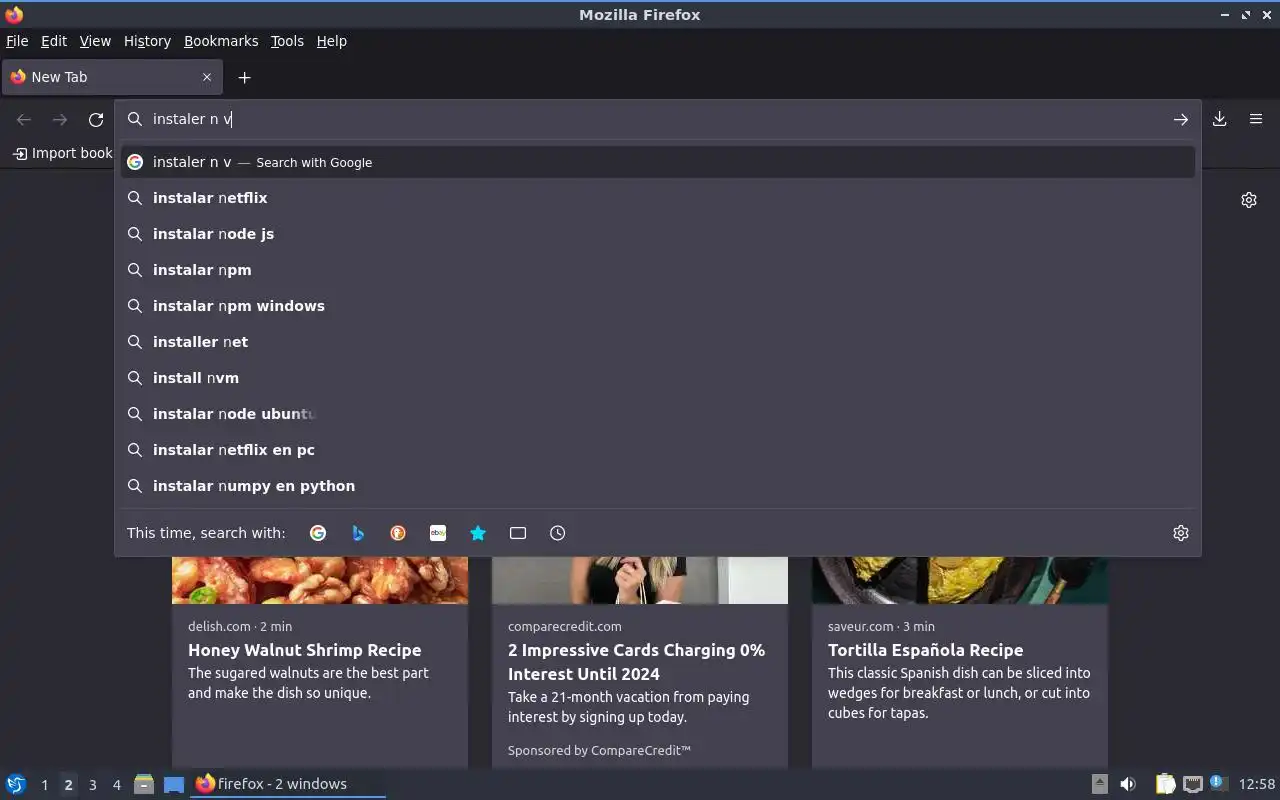Switch to workspace 3
This screenshot has height=800, width=1280.
(92, 785)
